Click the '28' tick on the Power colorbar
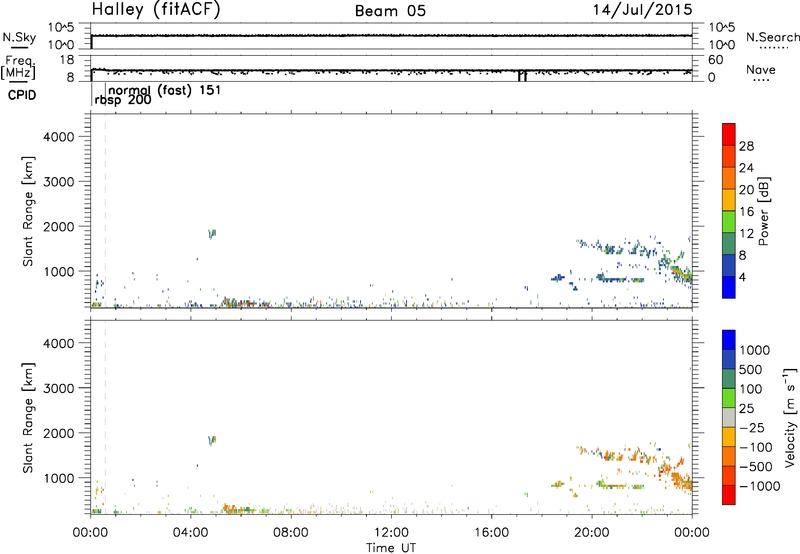Screen dimensions: 800x554 pyautogui.click(x=746, y=146)
